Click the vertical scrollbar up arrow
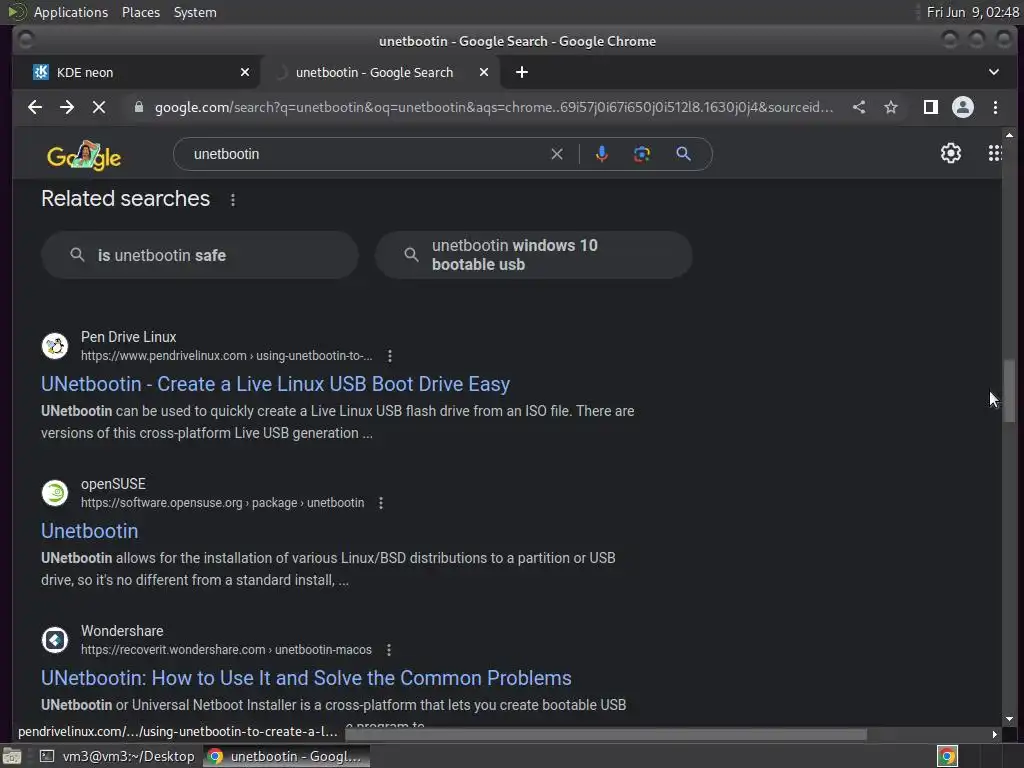 [x=1009, y=135]
